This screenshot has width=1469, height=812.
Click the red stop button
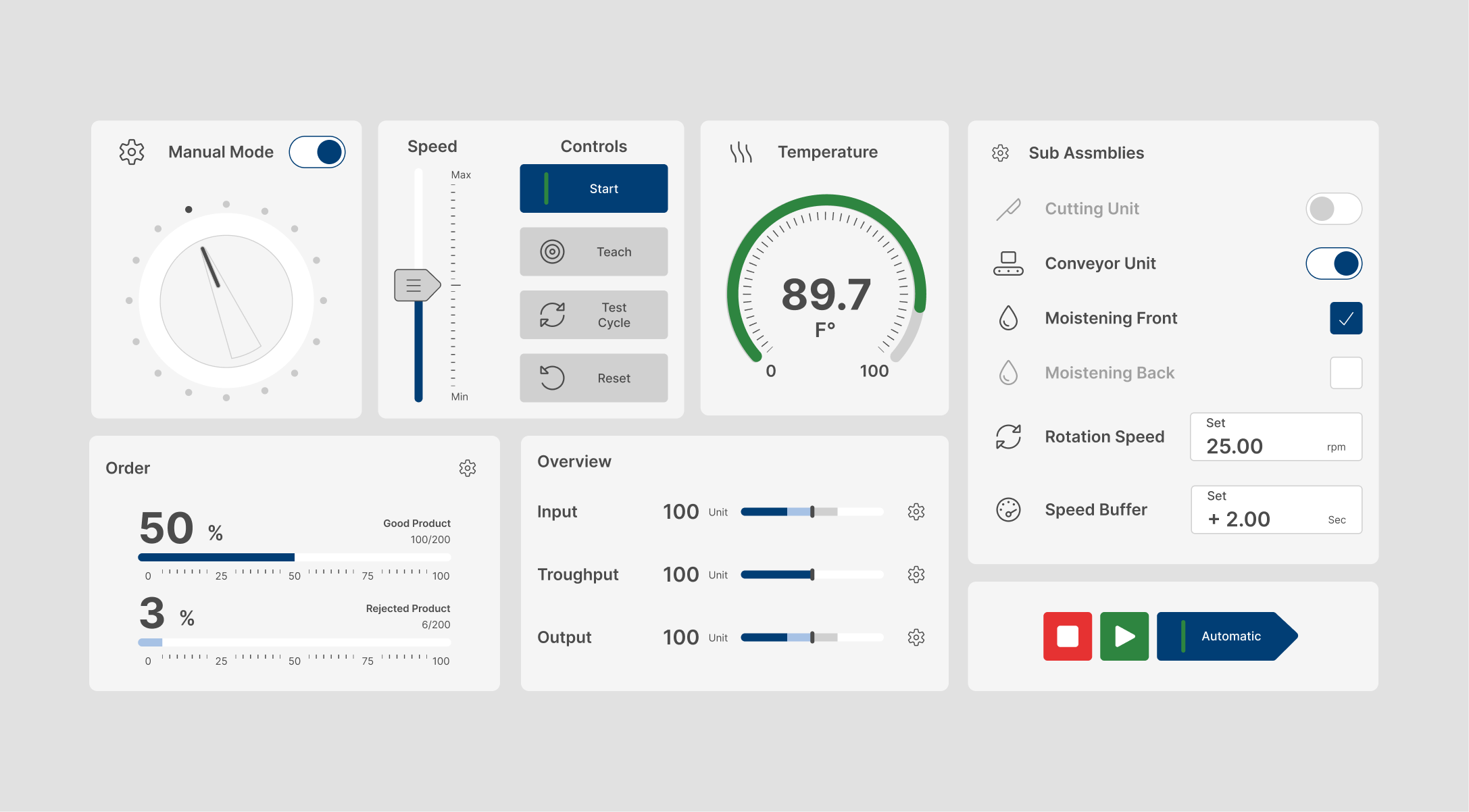[1067, 636]
